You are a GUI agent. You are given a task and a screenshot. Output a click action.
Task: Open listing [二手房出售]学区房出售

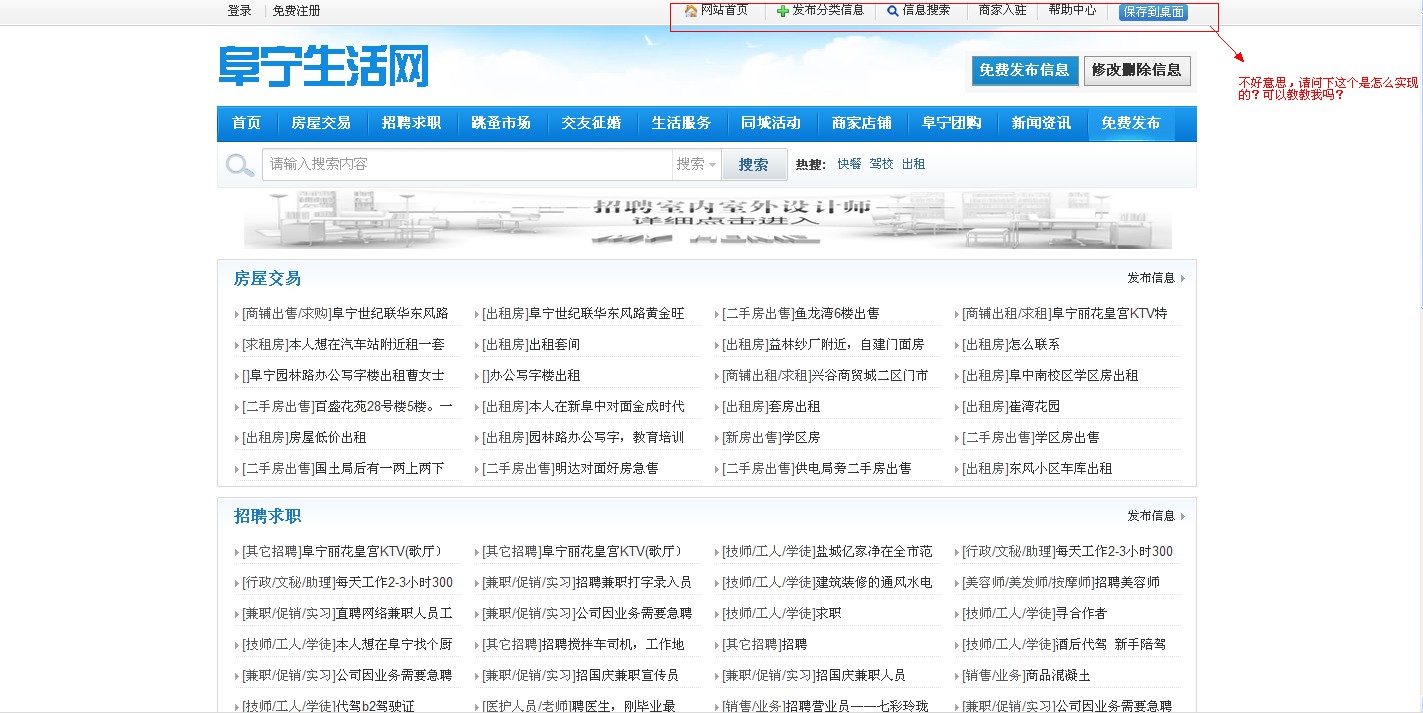coord(1031,438)
